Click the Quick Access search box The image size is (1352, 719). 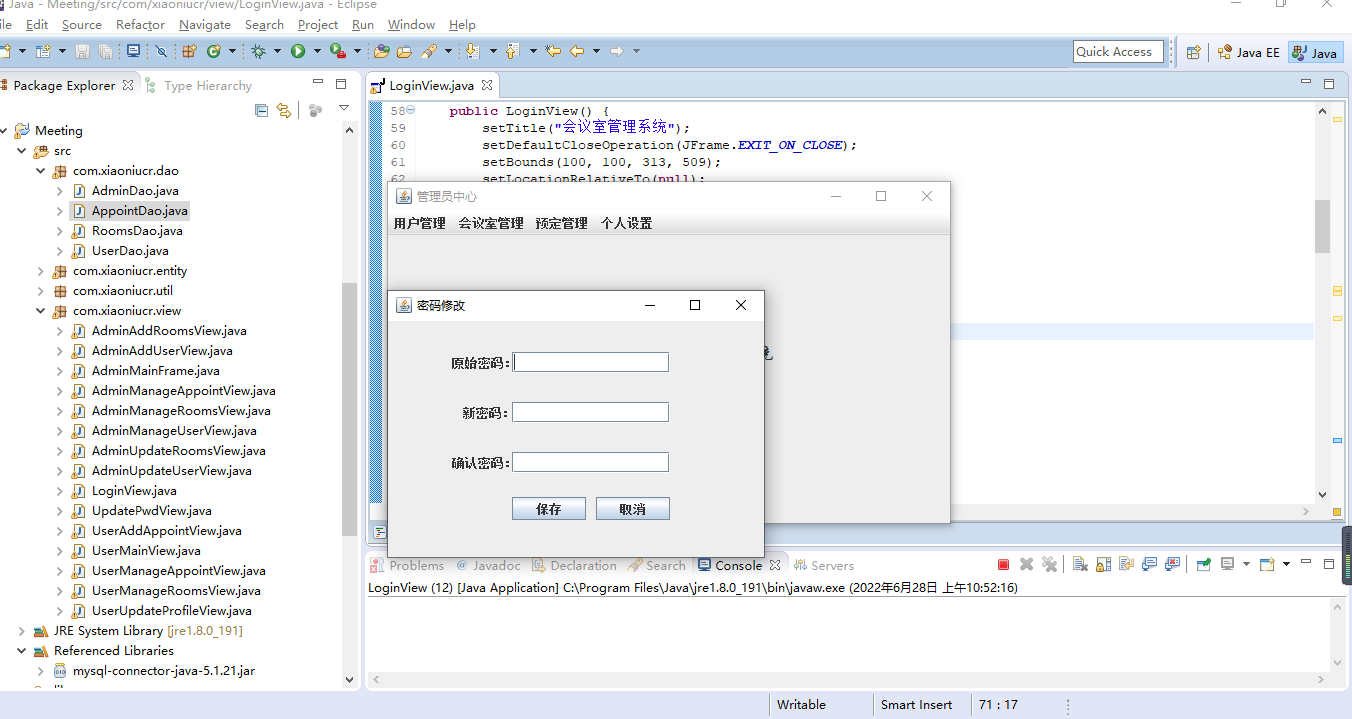coord(1120,52)
